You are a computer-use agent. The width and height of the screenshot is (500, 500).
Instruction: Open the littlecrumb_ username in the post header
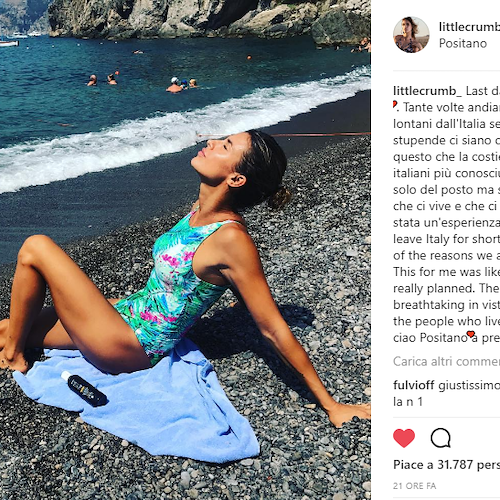(469, 27)
